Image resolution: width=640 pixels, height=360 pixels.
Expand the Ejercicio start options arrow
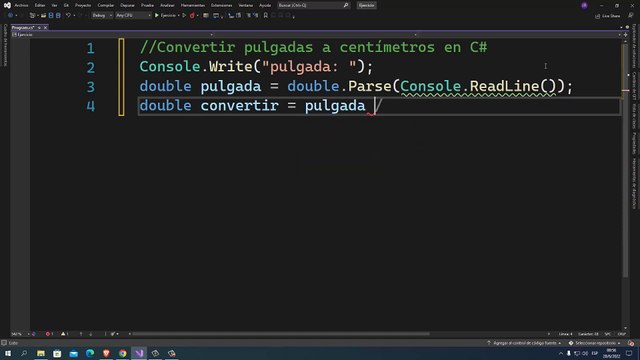coord(179,16)
